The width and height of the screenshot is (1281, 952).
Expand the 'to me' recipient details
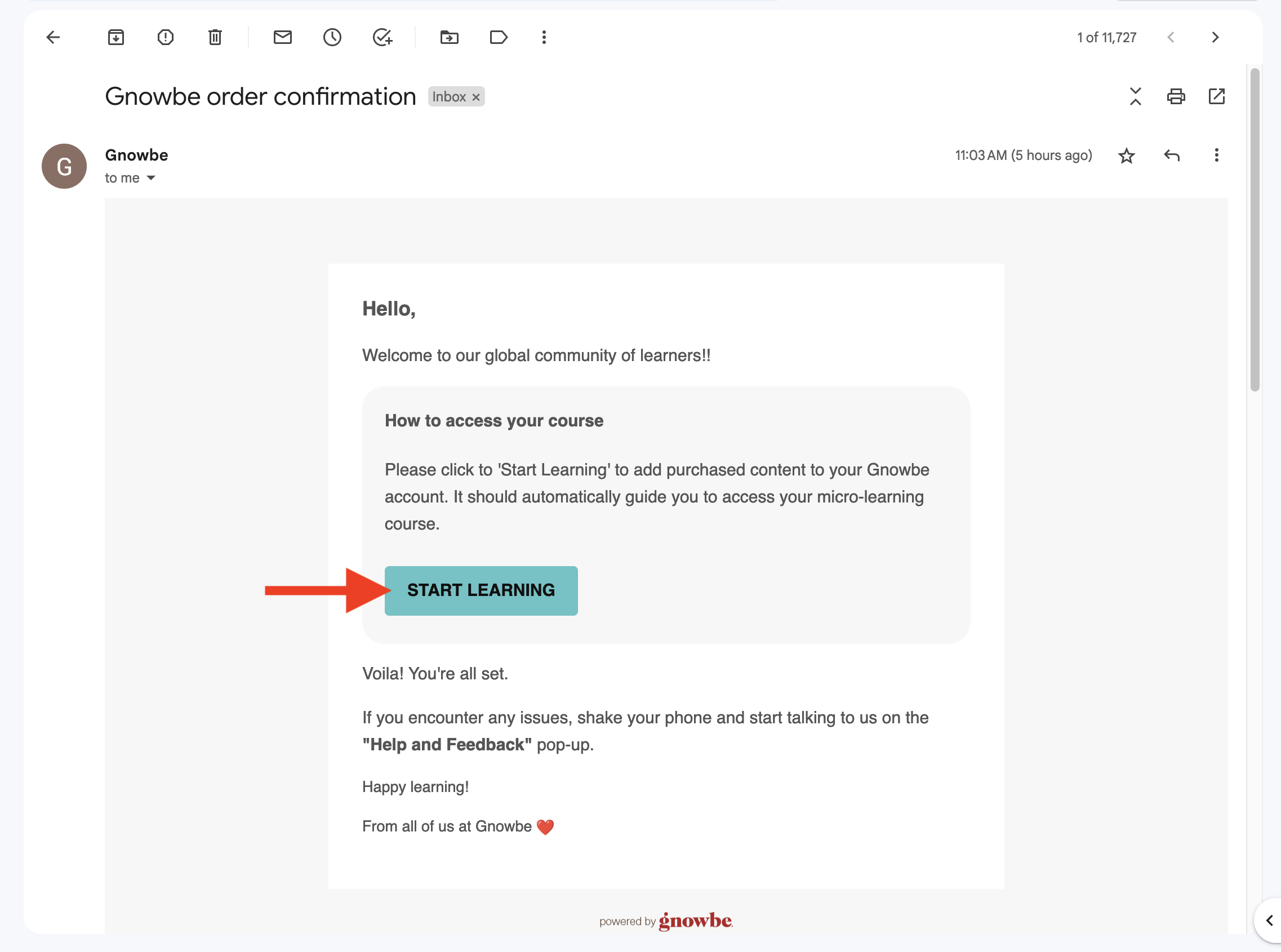point(151,178)
